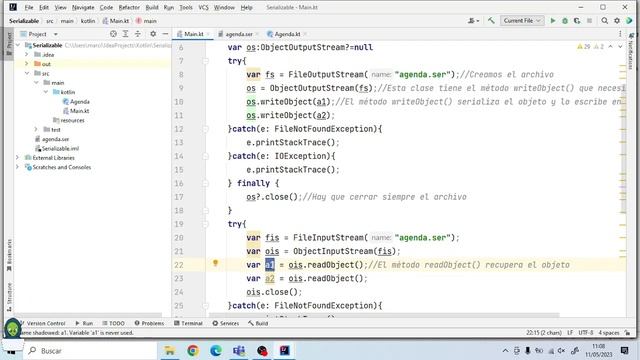This screenshot has width=640, height=360.
Task: Switch to Agenda.kt editor tab
Action: coord(287,34)
